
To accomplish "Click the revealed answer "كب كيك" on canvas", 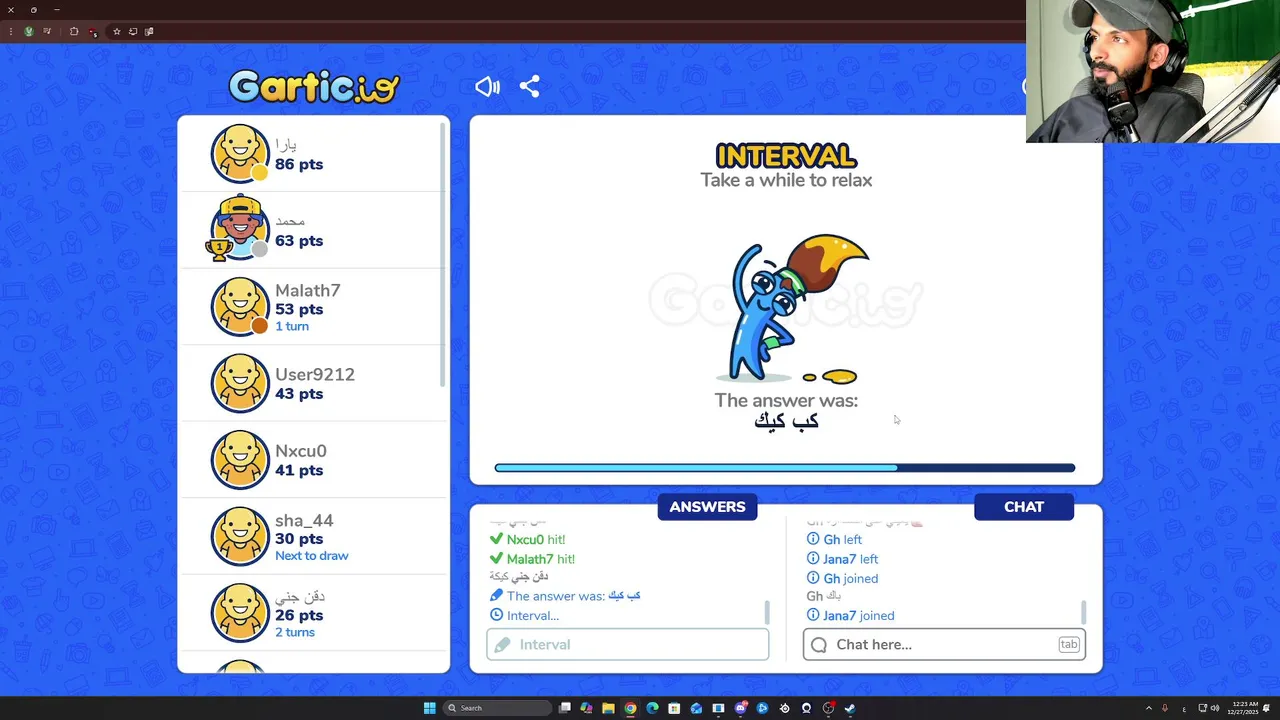I will pos(786,422).
